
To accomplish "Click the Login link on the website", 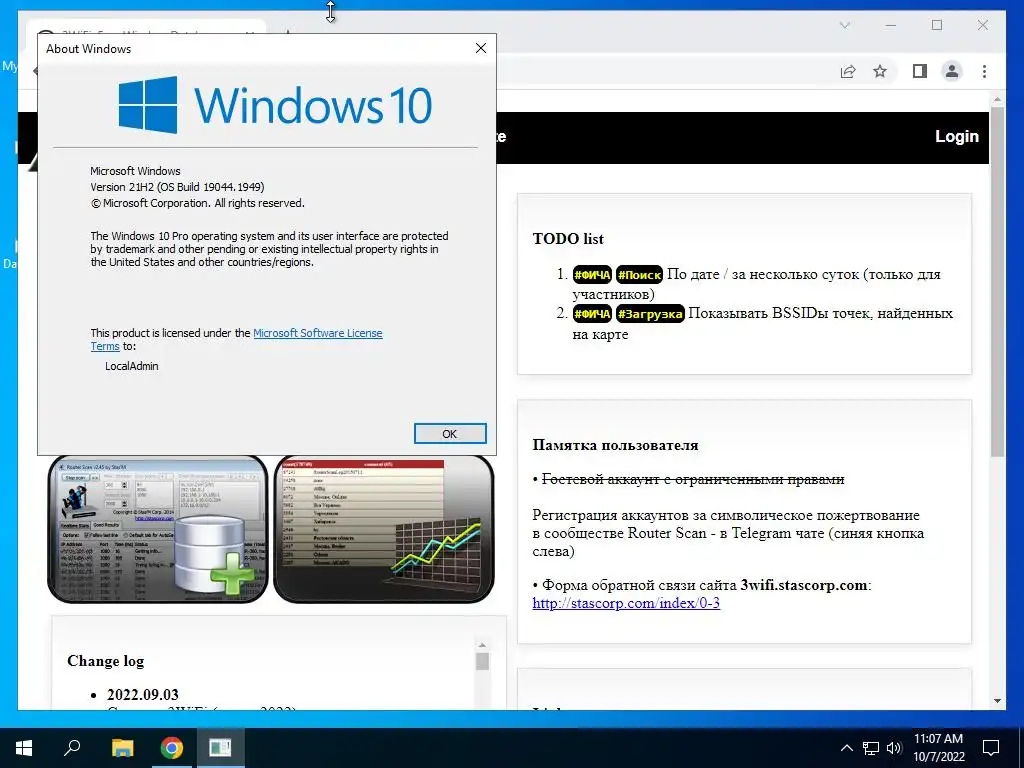I will click(x=957, y=136).
